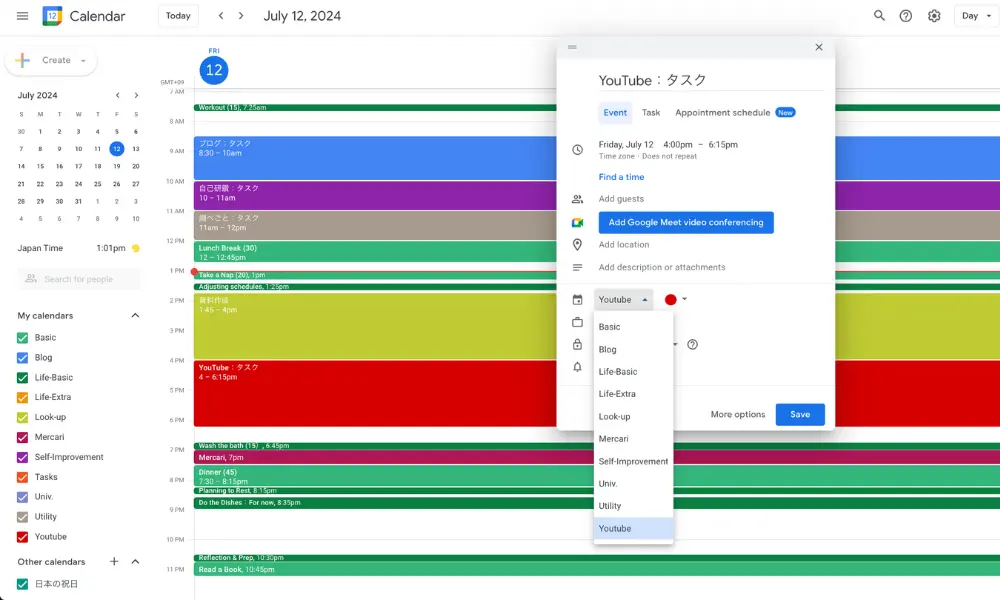
Task: Open the Youtube calendar selector dropdown
Action: pos(623,300)
